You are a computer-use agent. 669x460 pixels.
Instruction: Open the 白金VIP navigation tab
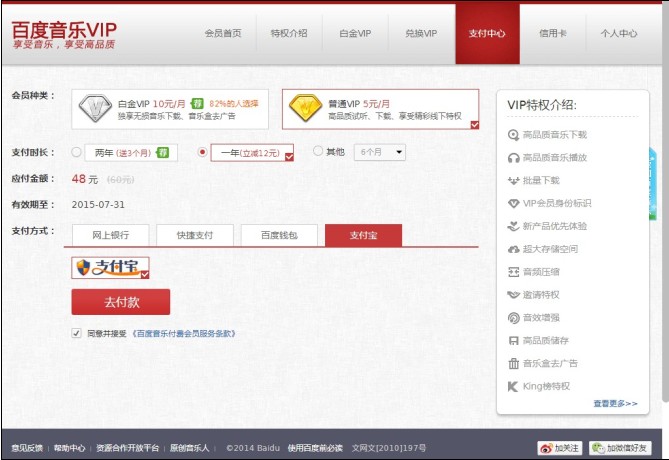tap(355, 33)
